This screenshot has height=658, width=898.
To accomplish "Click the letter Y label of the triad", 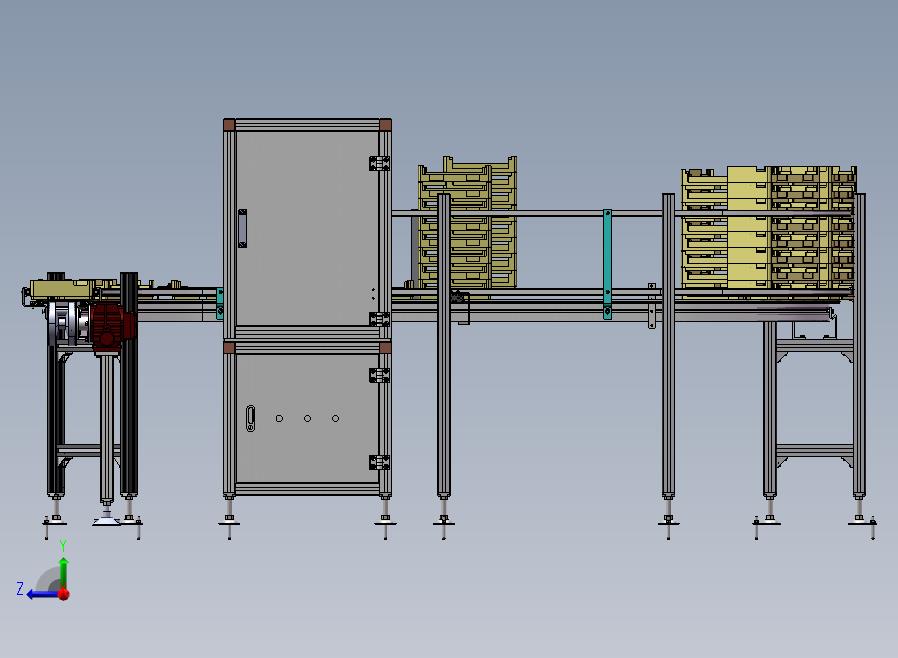I will click(64, 546).
